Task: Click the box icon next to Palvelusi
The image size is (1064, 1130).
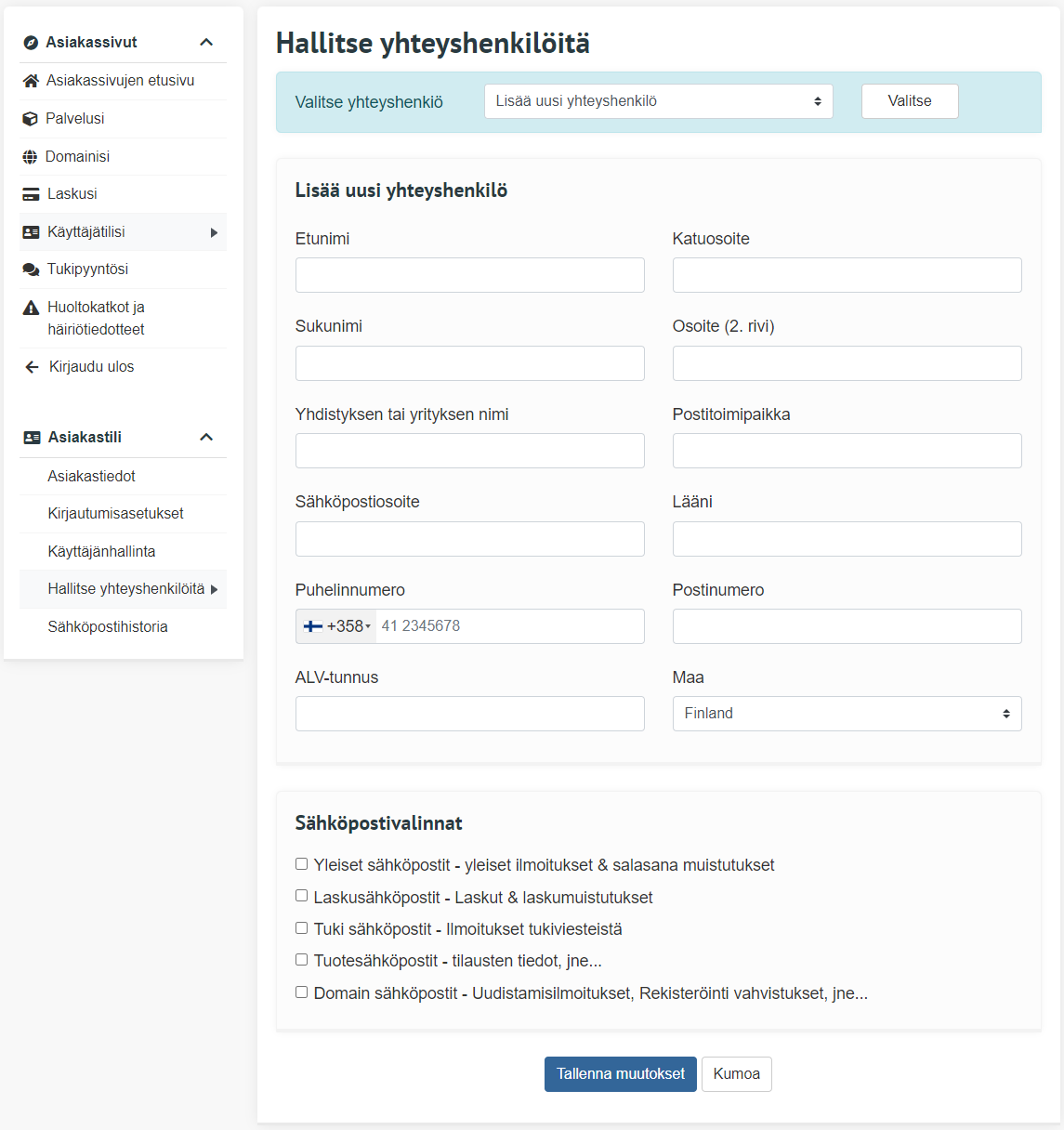Action: [30, 119]
